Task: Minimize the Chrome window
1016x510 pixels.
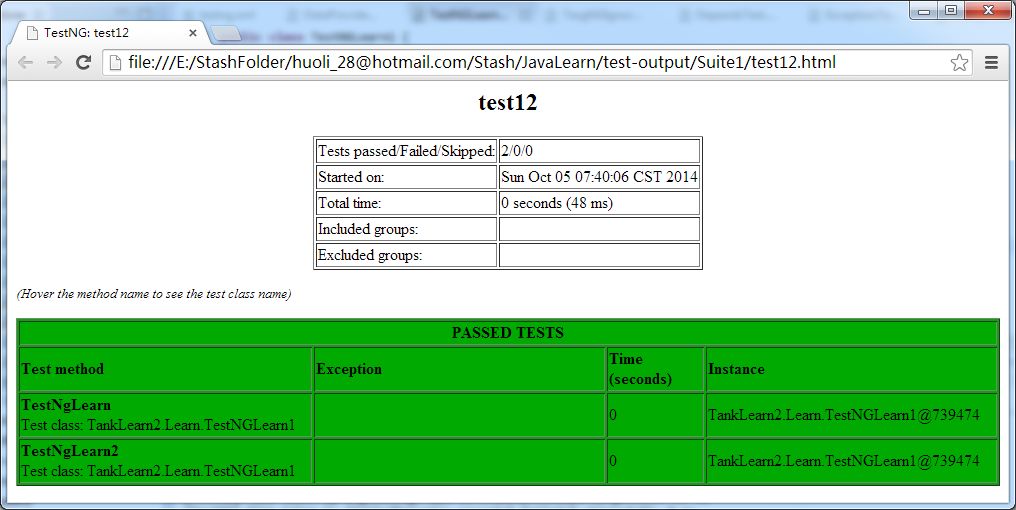Action: pos(924,10)
